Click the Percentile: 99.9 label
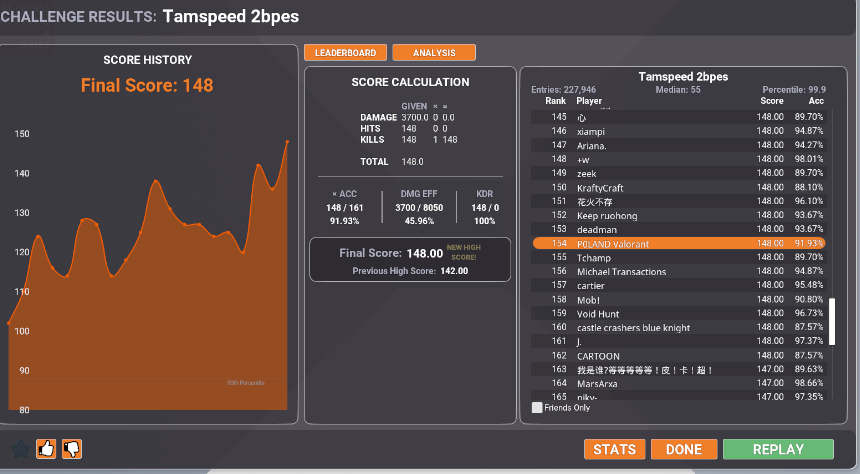 pyautogui.click(x=794, y=89)
